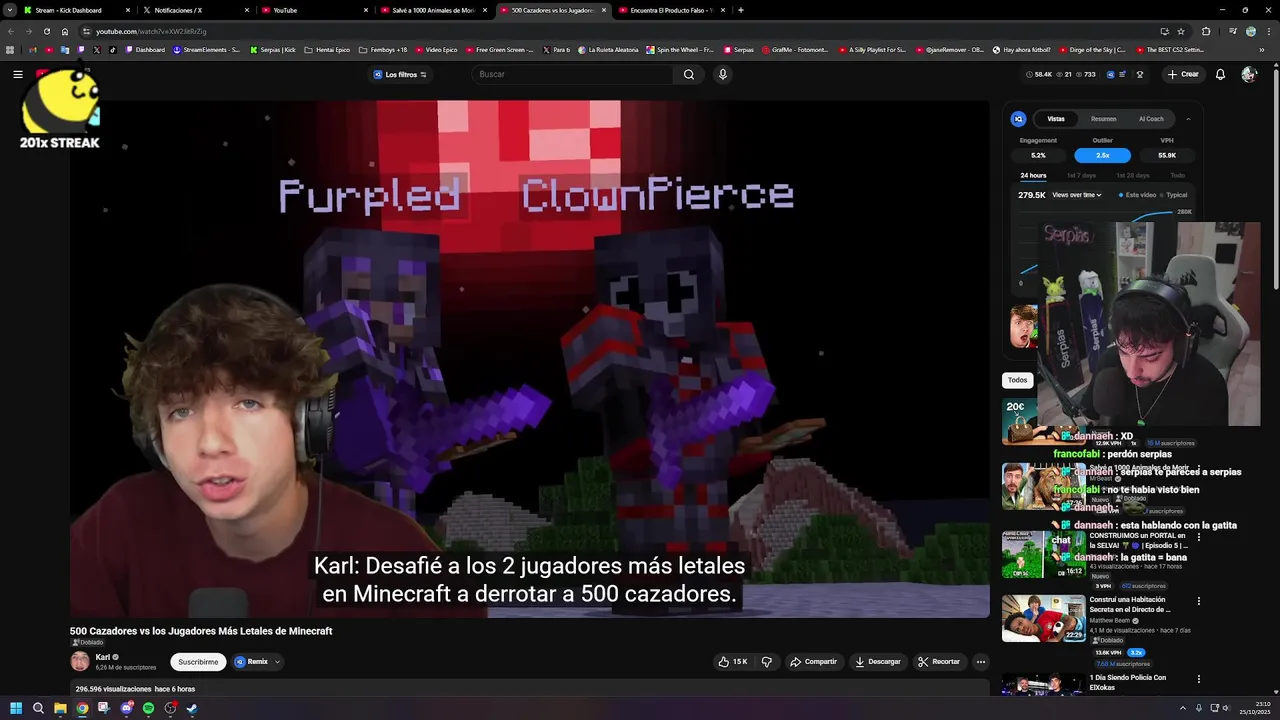Click the Recortar clip button
This screenshot has height=720, width=1280.
point(939,661)
